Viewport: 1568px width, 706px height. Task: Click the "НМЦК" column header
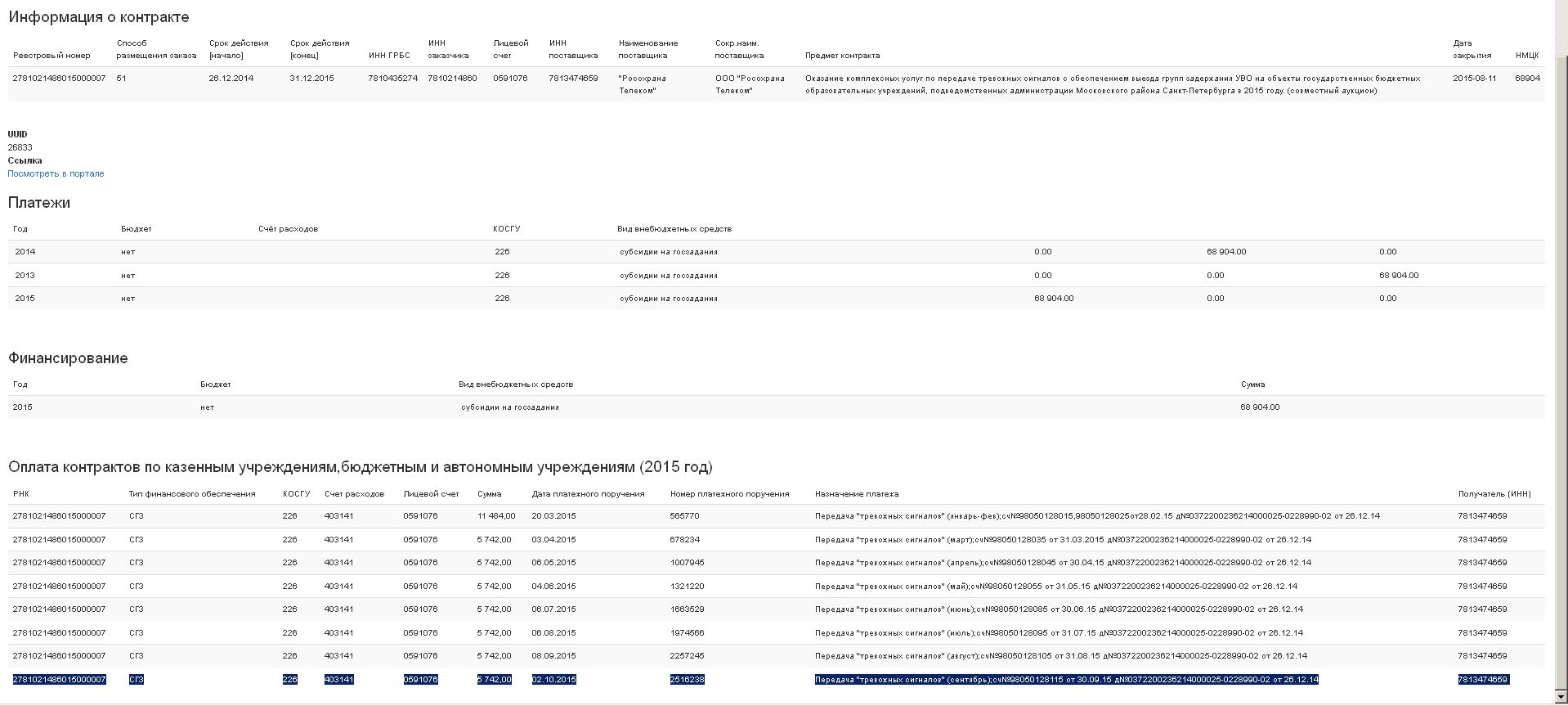(x=1526, y=56)
